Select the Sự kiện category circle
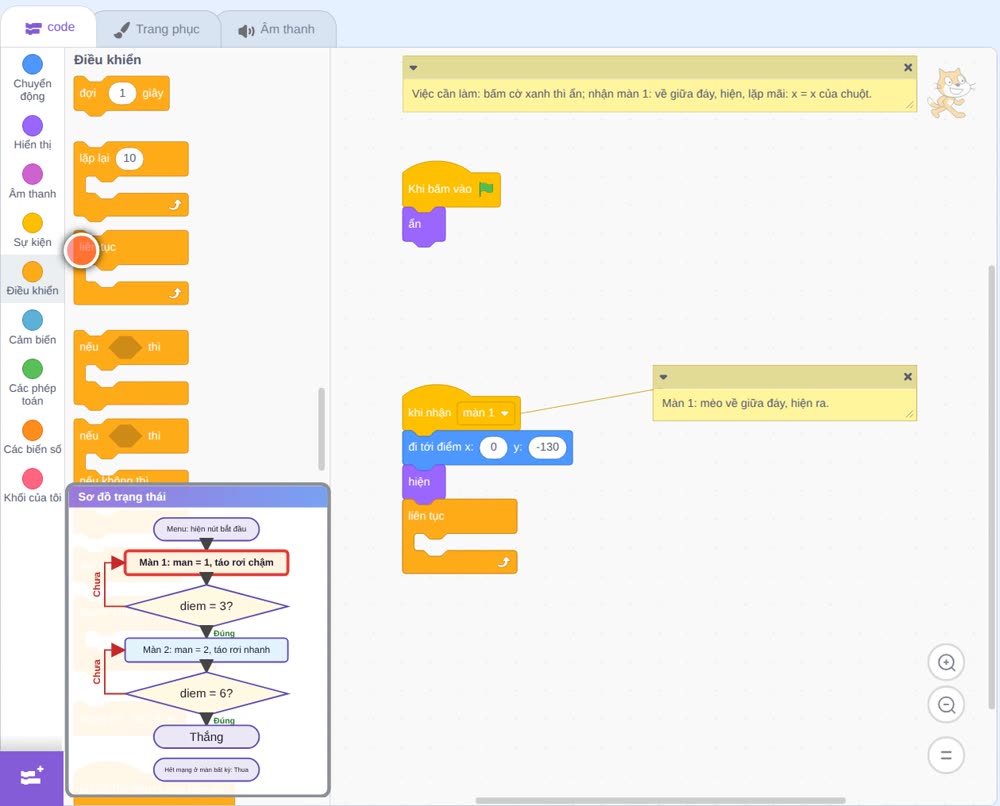Image resolution: width=1000 pixels, height=806 pixels. pos(32,223)
